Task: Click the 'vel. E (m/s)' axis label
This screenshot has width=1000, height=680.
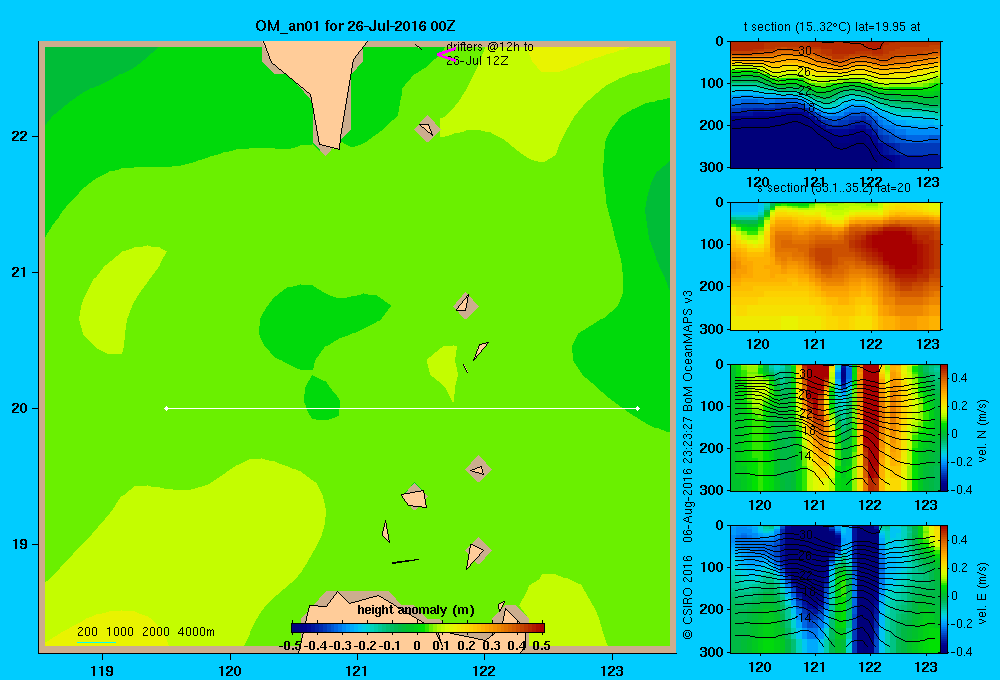Action: (x=983, y=592)
